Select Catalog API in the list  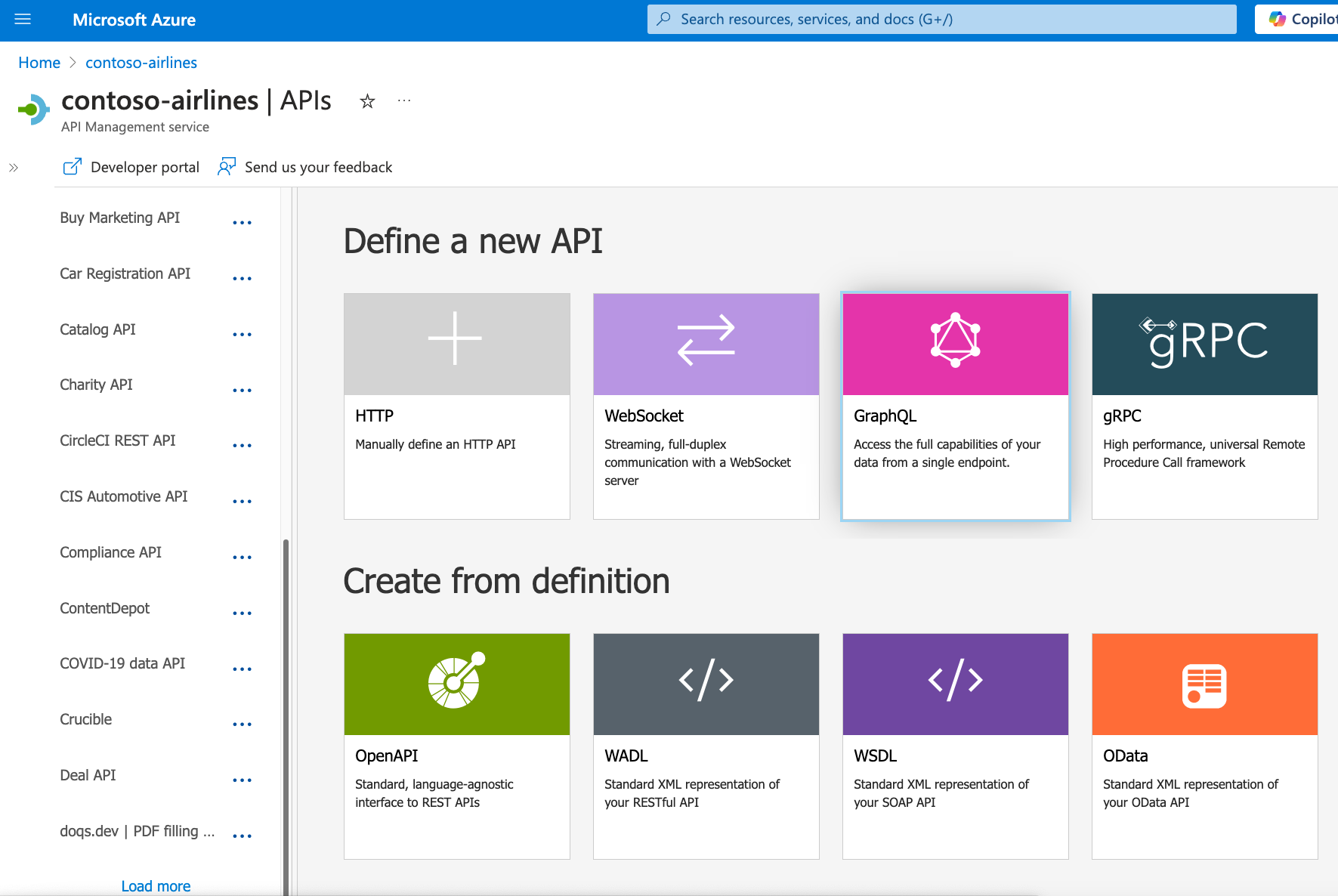click(x=97, y=329)
